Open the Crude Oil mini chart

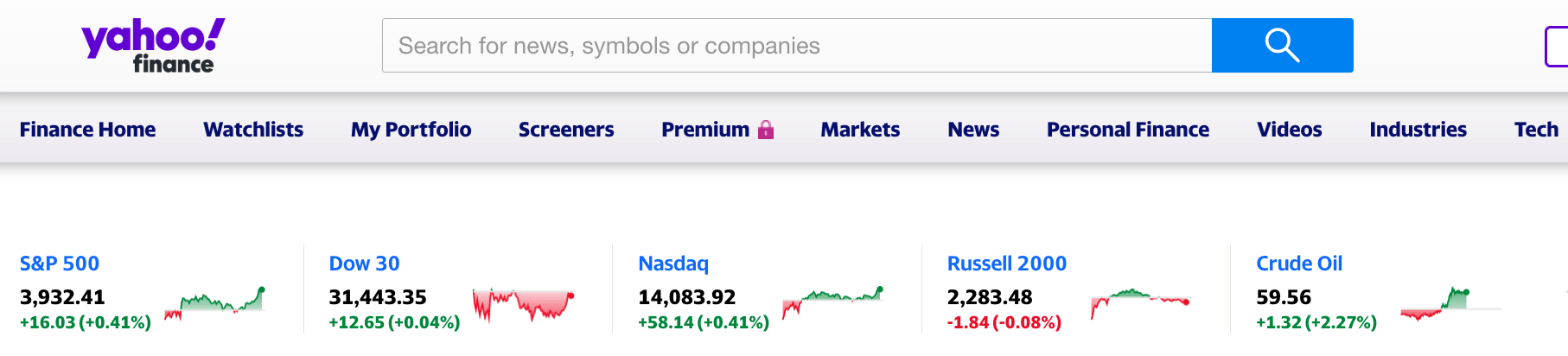coord(1450,304)
